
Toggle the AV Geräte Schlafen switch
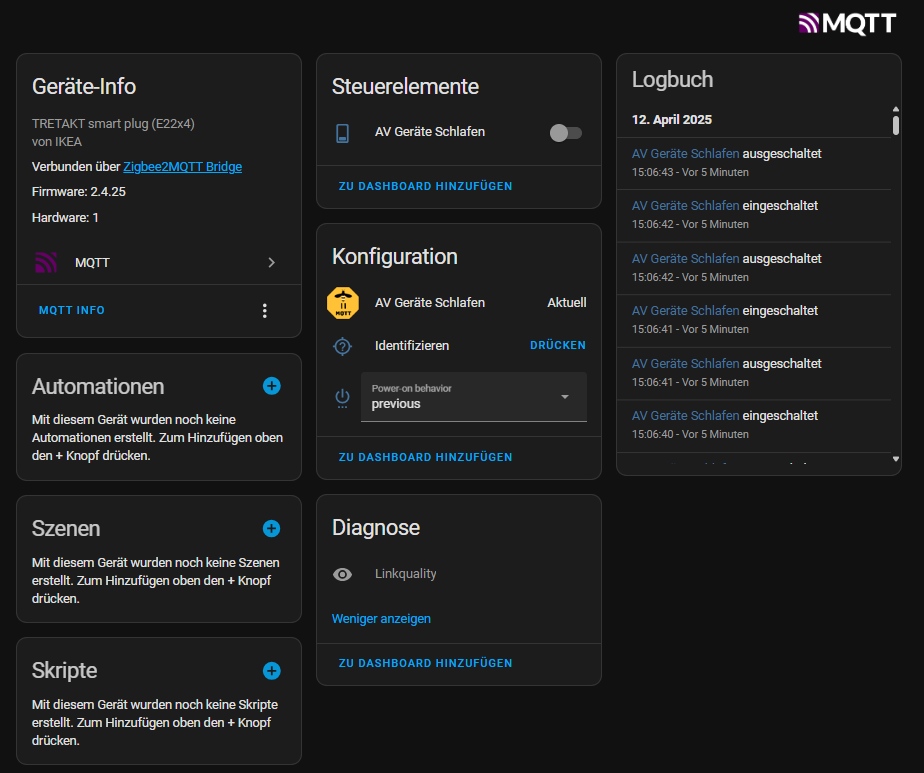point(565,133)
